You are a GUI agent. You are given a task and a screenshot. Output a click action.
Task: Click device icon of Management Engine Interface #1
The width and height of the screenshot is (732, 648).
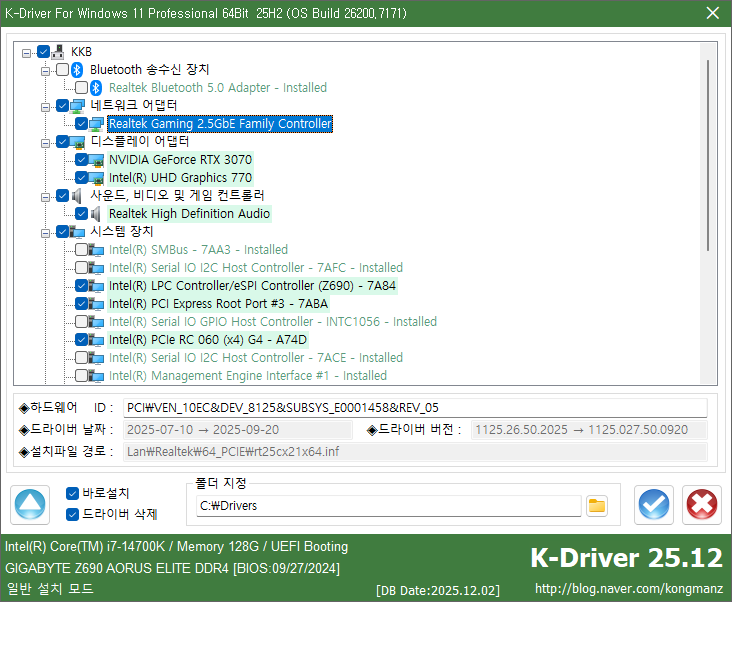click(96, 376)
